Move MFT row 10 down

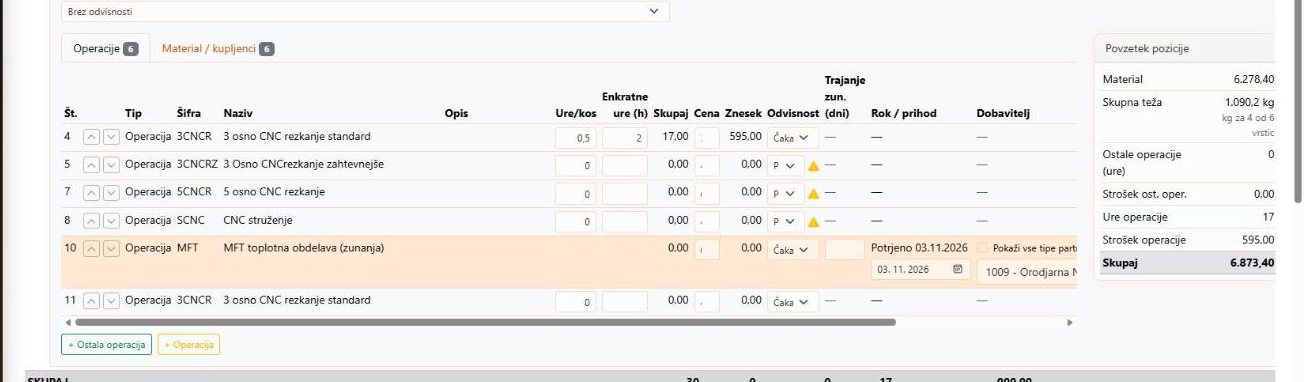[x=111, y=249]
